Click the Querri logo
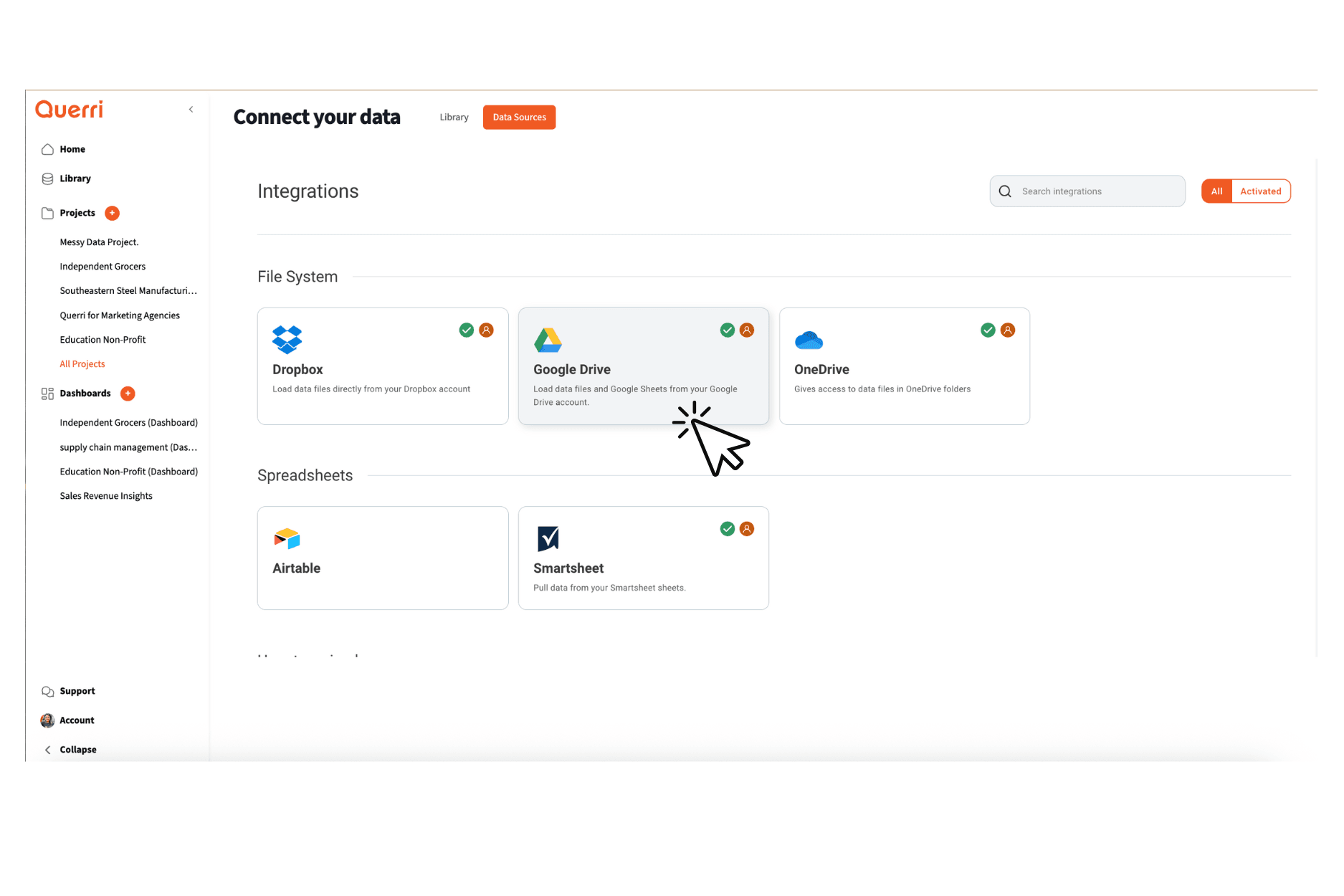Screen dimensions: 1344x896 [70, 110]
